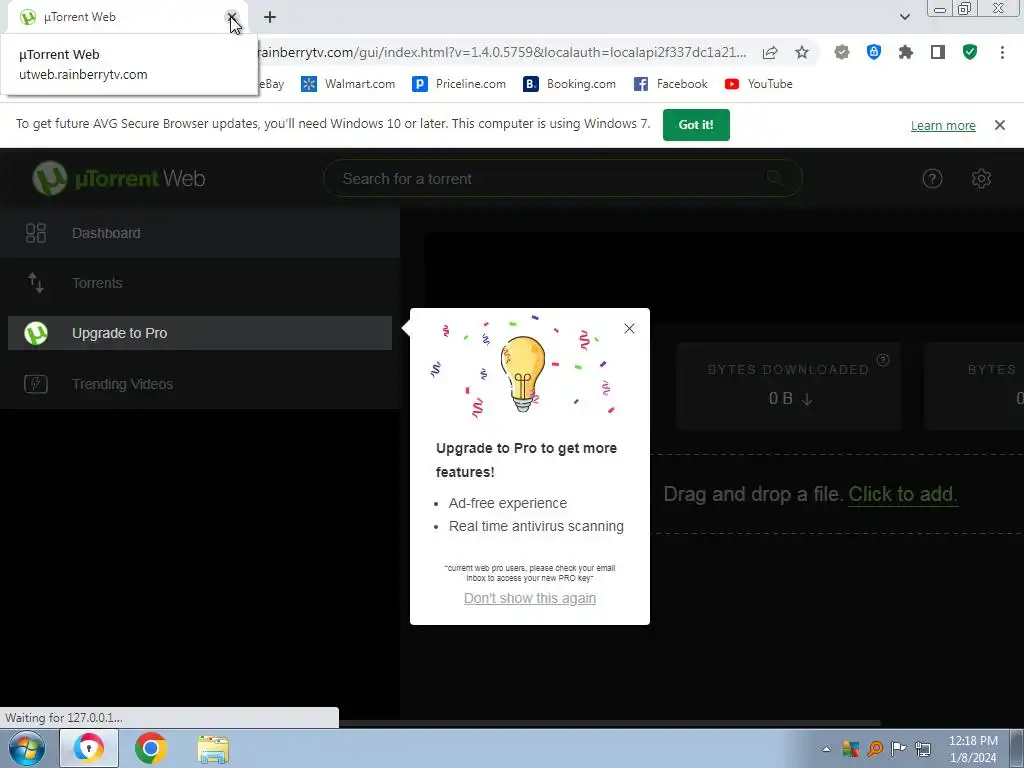Click the horizontal scrollbar at page bottom

tap(610, 723)
